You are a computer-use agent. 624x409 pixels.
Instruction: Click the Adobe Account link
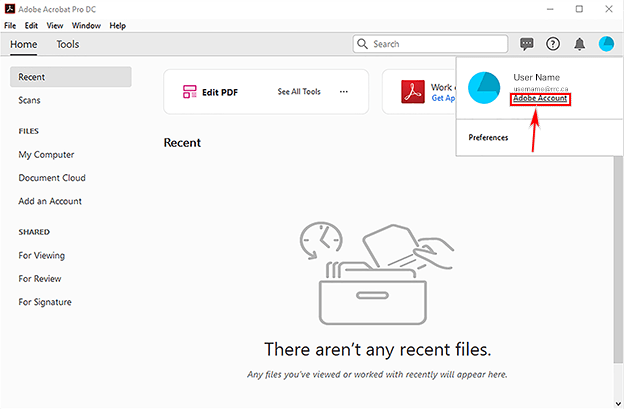pyautogui.click(x=540, y=99)
